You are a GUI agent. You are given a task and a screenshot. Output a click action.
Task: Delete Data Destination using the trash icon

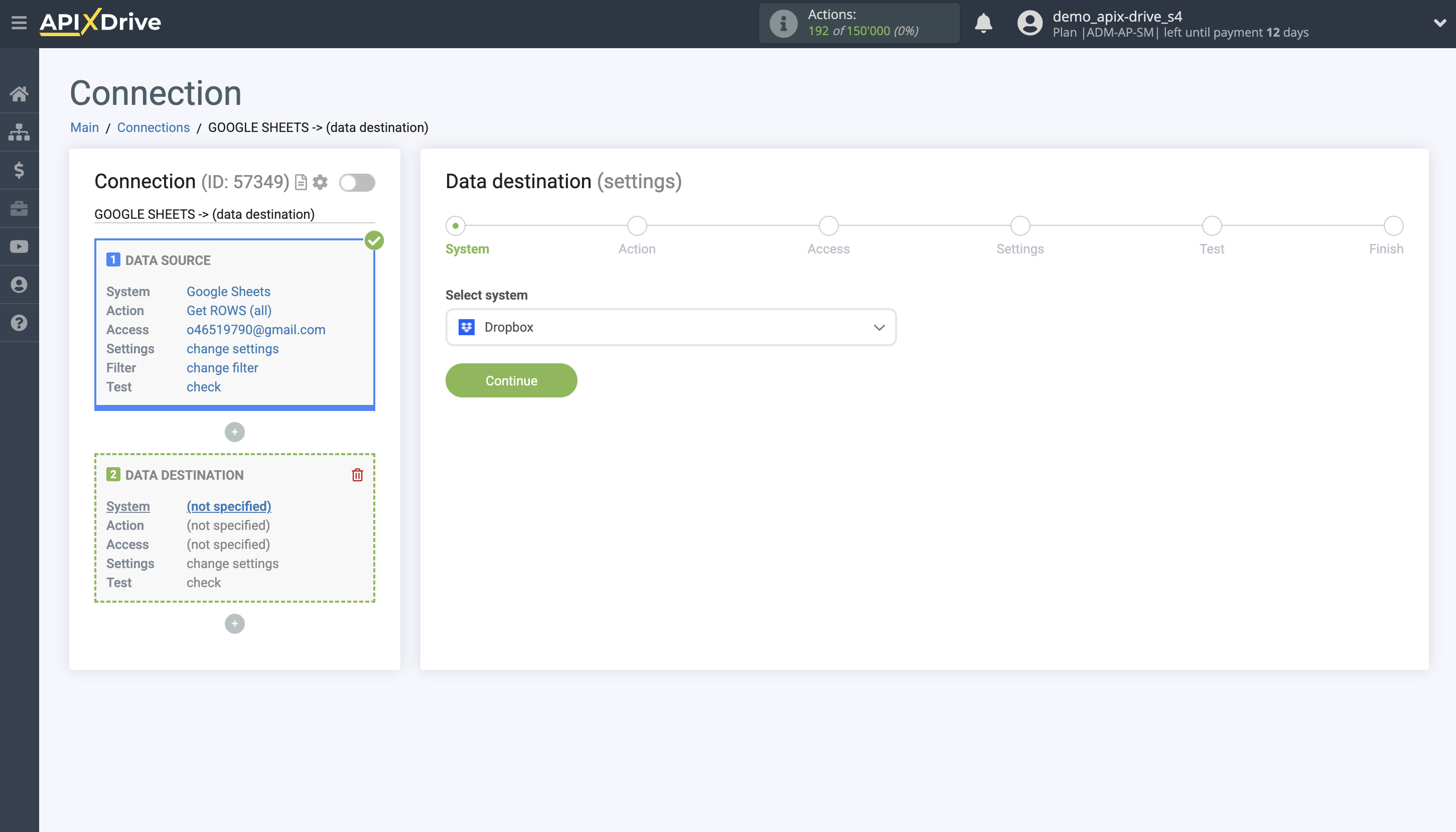pos(357,474)
